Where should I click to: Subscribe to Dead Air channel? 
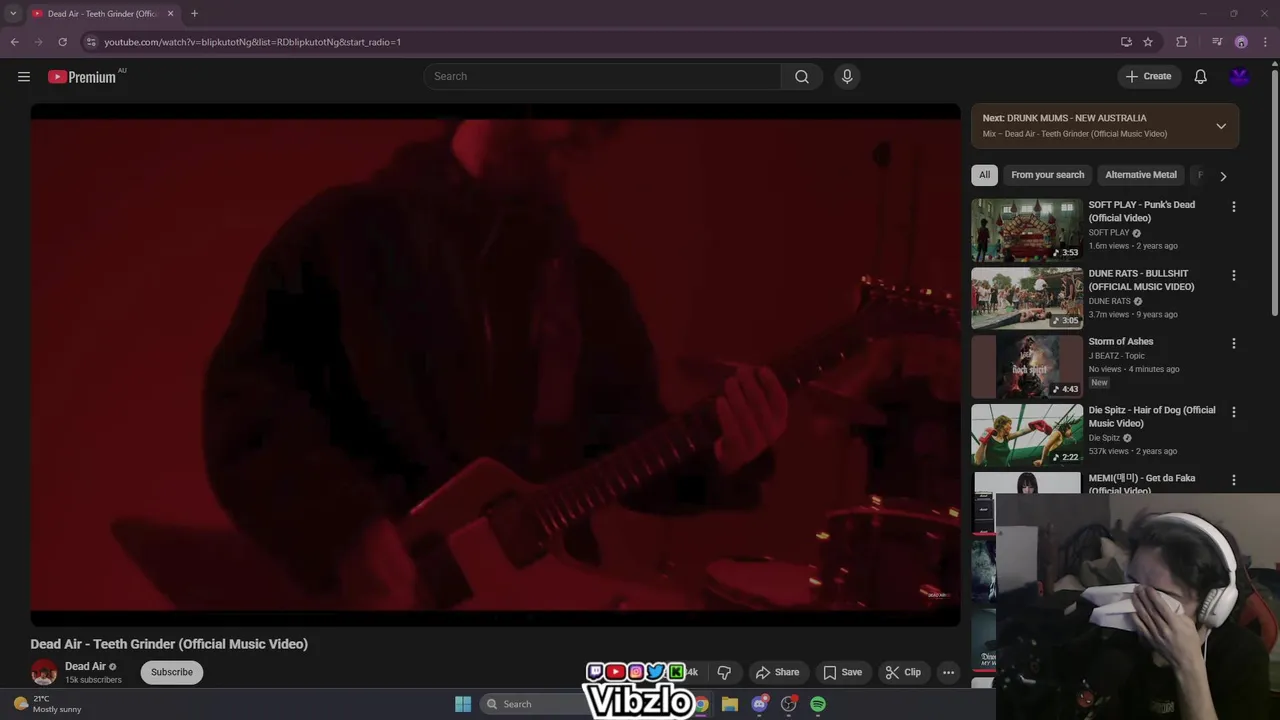coord(172,672)
